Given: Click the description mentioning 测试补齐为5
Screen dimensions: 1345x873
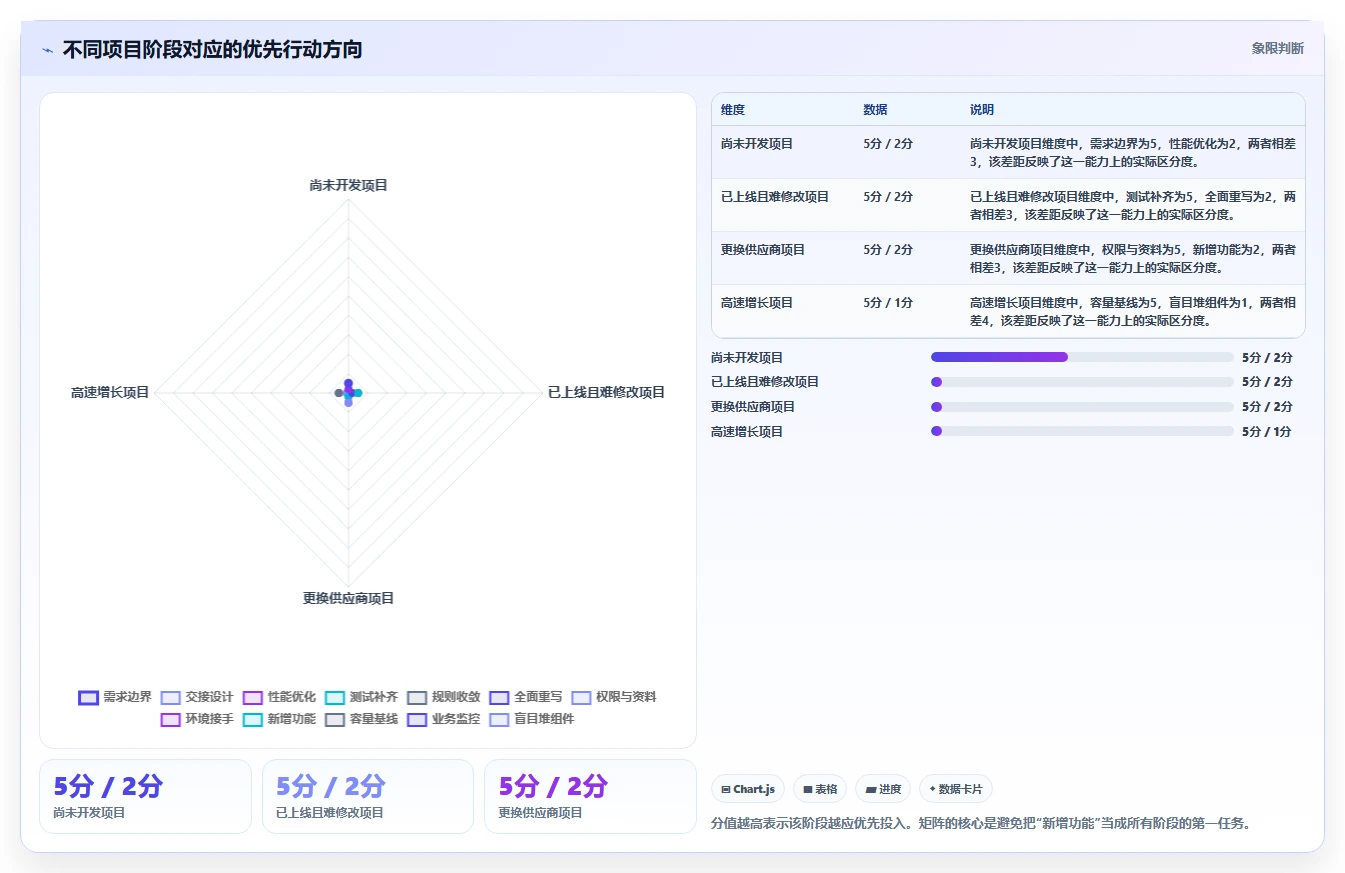Looking at the screenshot, I should click(x=1133, y=206).
